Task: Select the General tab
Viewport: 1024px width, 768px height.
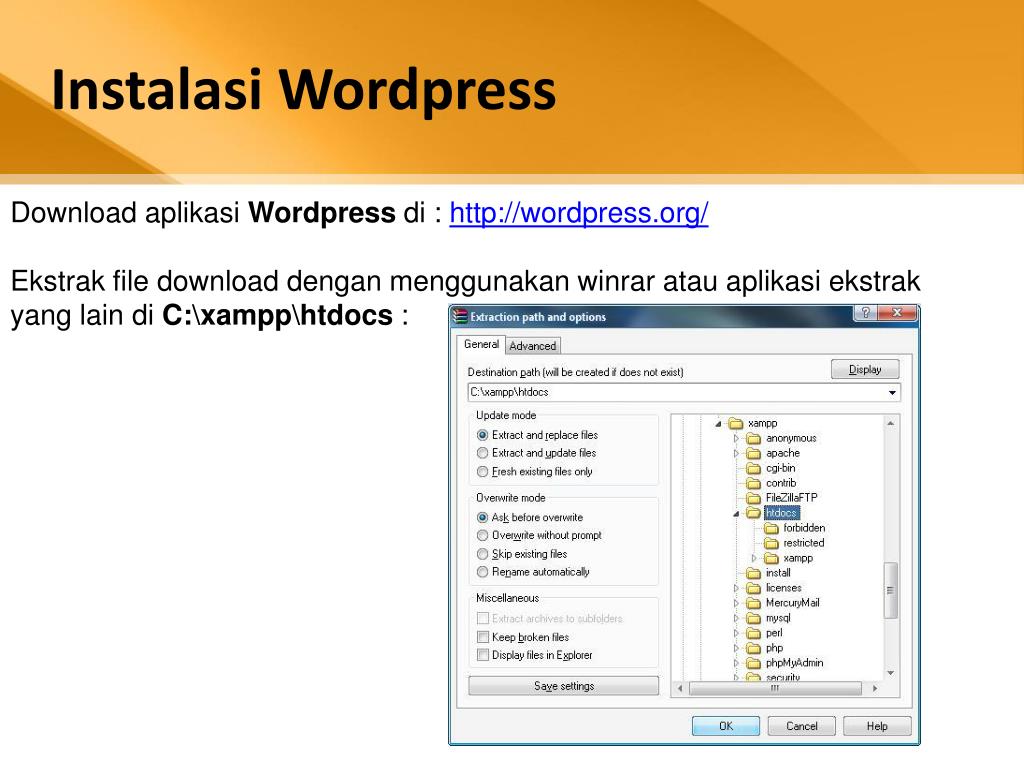Action: [x=481, y=344]
